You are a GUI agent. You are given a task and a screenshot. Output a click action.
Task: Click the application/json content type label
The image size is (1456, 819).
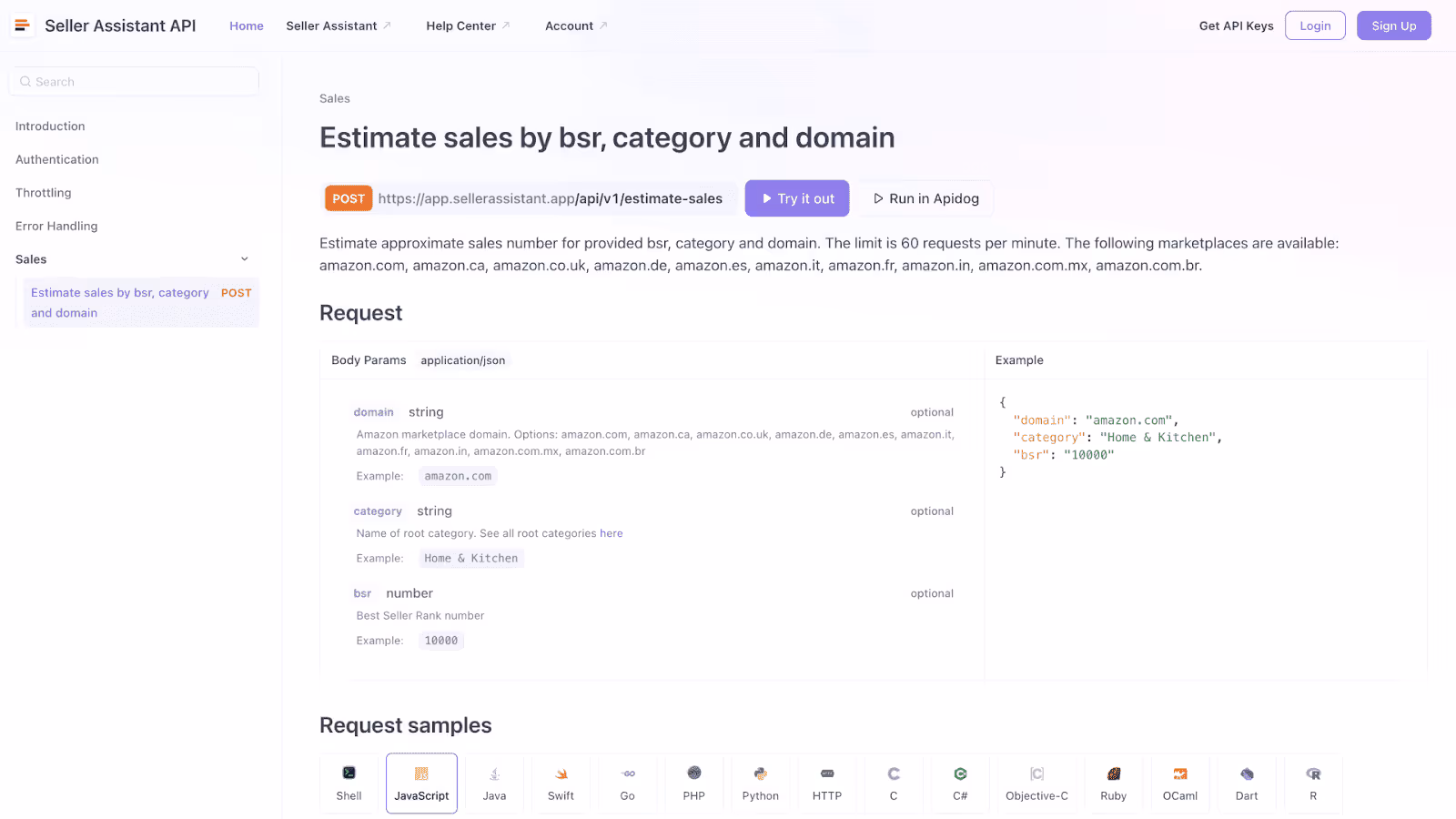pyautogui.click(x=463, y=360)
